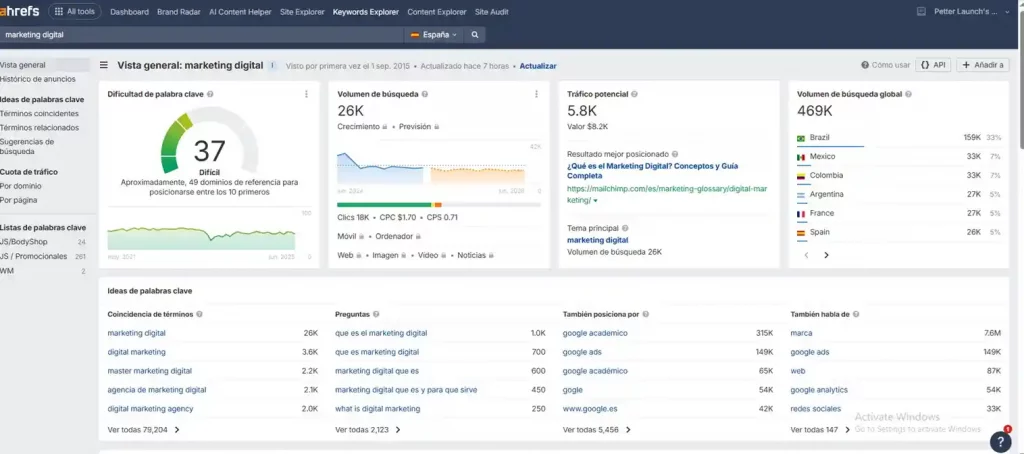Click keyword google academico

pos(595,333)
